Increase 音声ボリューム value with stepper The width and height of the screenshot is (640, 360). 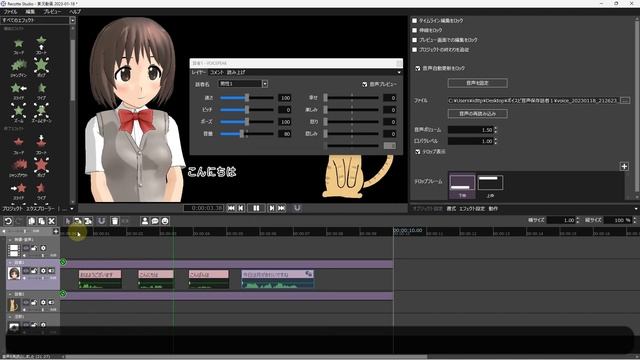click(x=496, y=128)
